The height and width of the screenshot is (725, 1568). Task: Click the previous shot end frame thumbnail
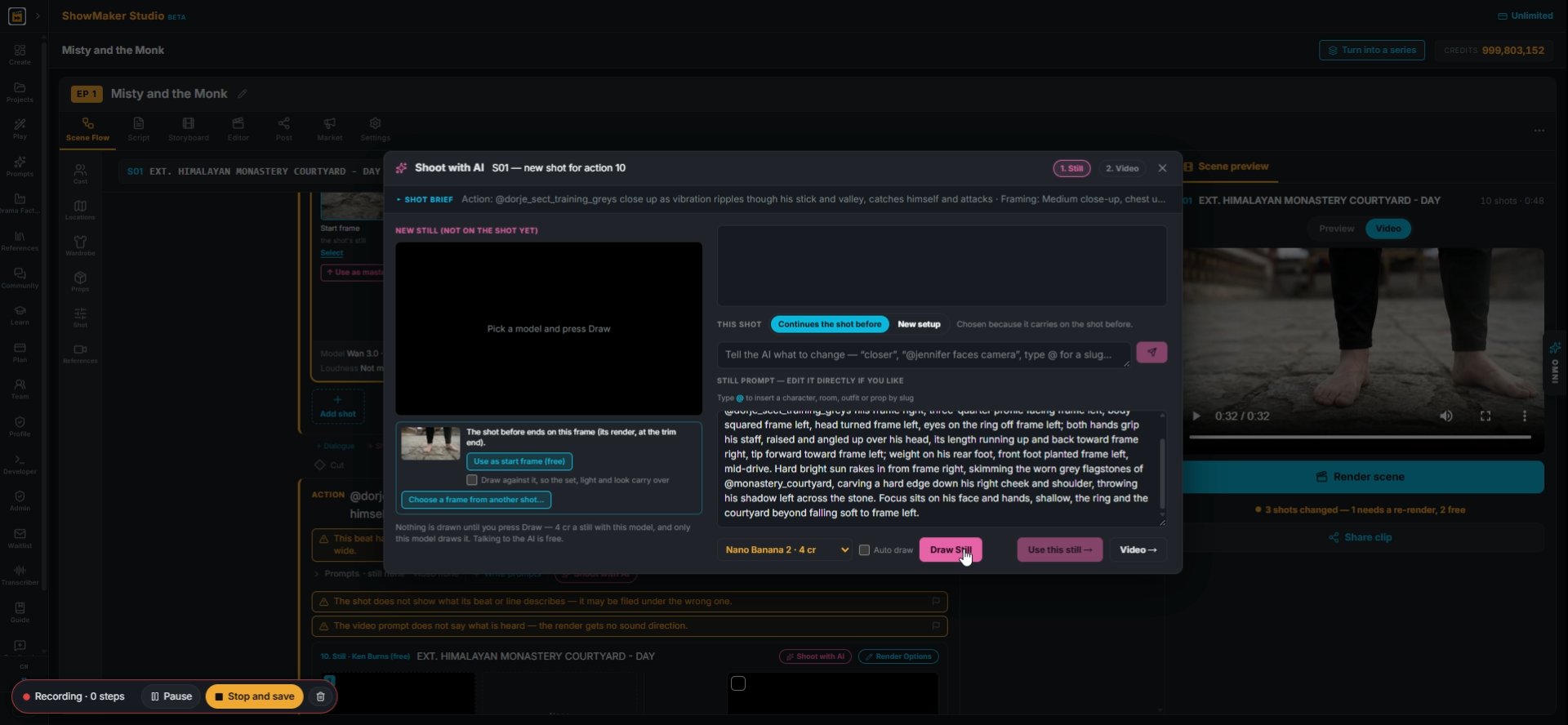point(430,444)
